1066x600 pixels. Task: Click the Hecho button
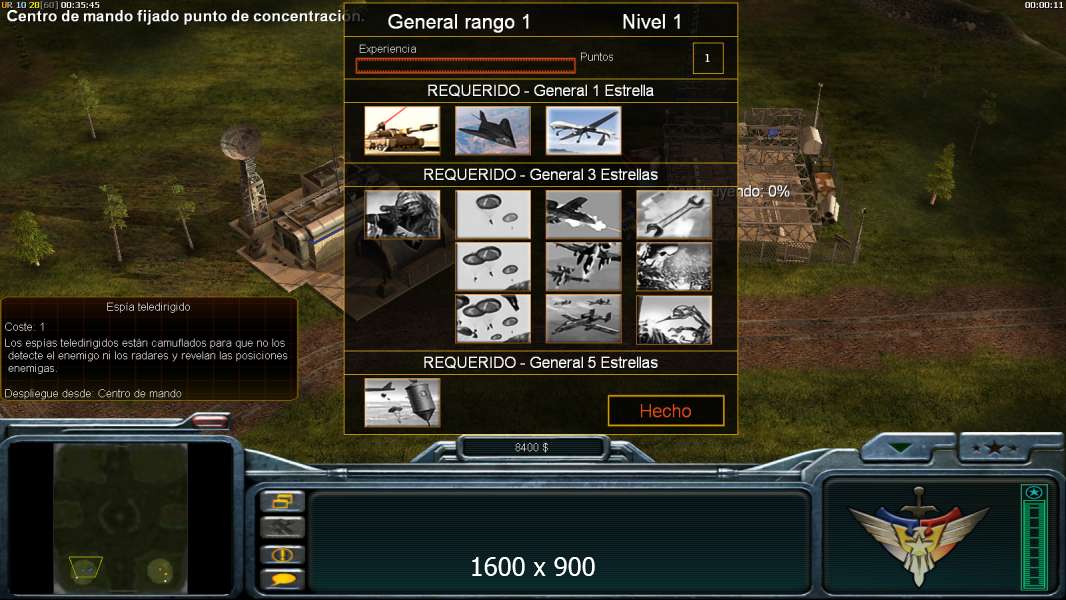(666, 410)
